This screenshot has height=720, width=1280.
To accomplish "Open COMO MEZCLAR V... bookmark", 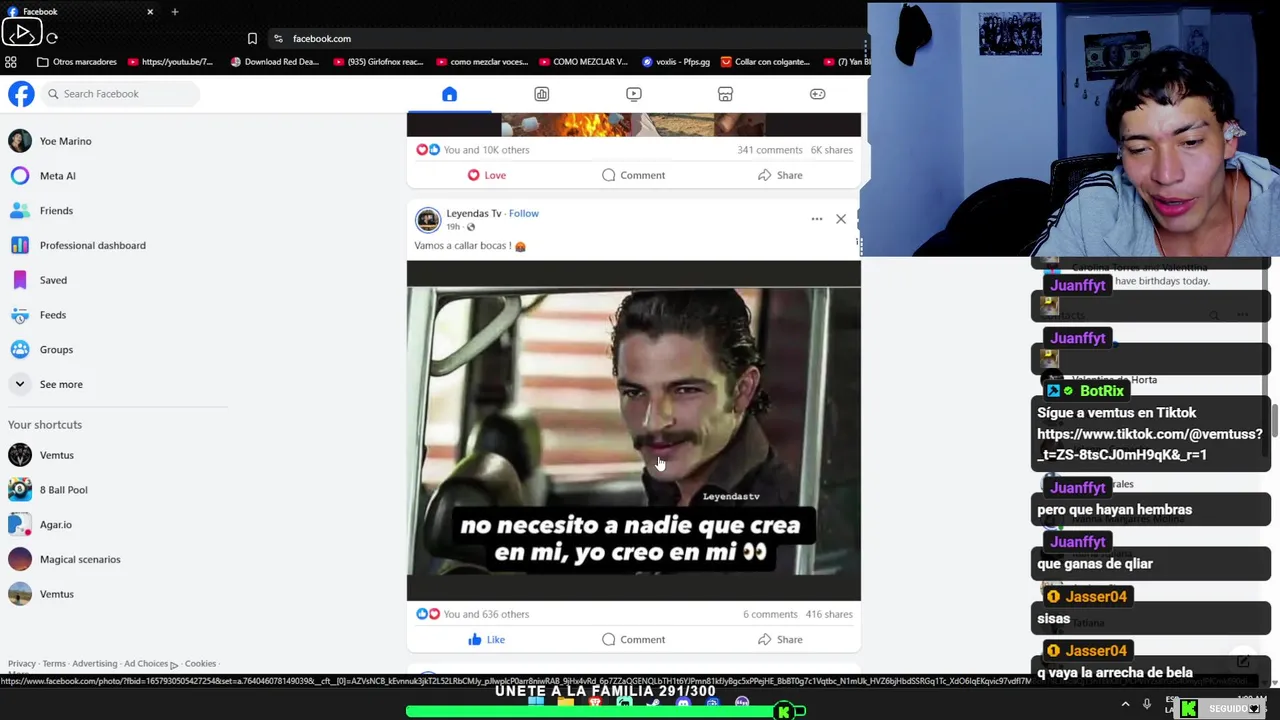I will point(583,62).
